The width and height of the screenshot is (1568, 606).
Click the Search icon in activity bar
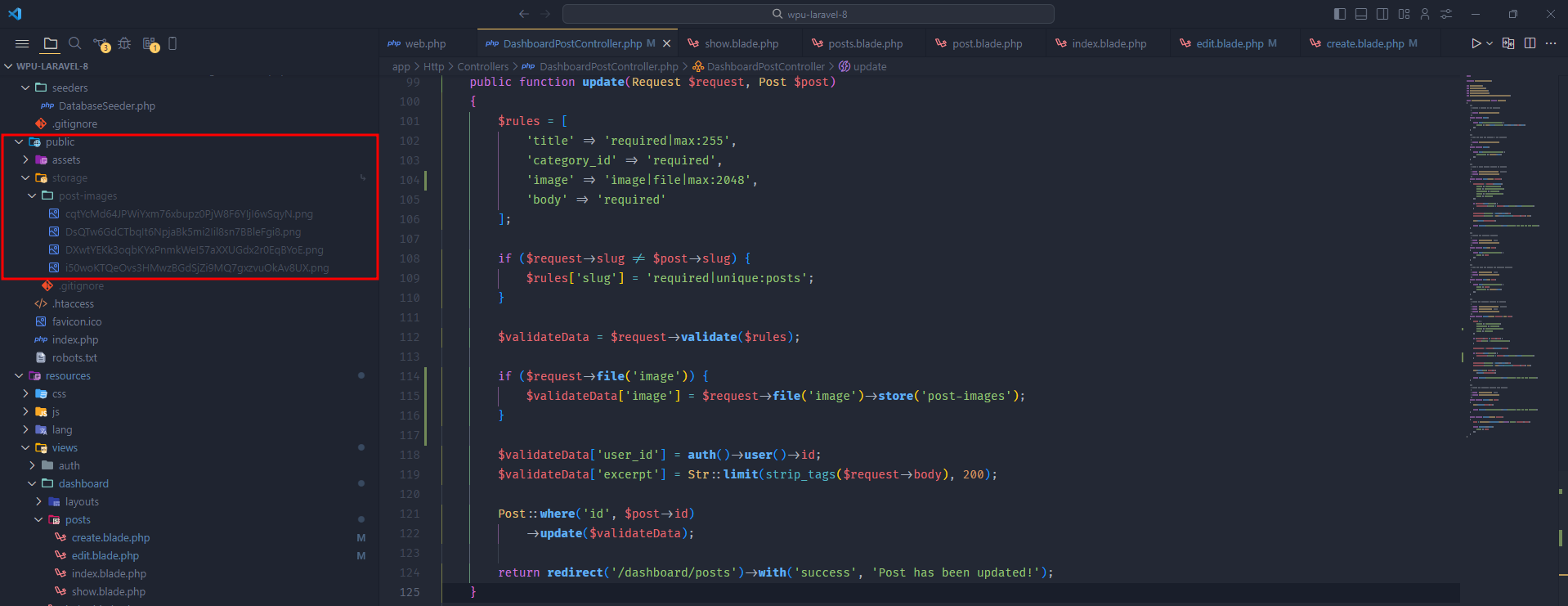(75, 44)
